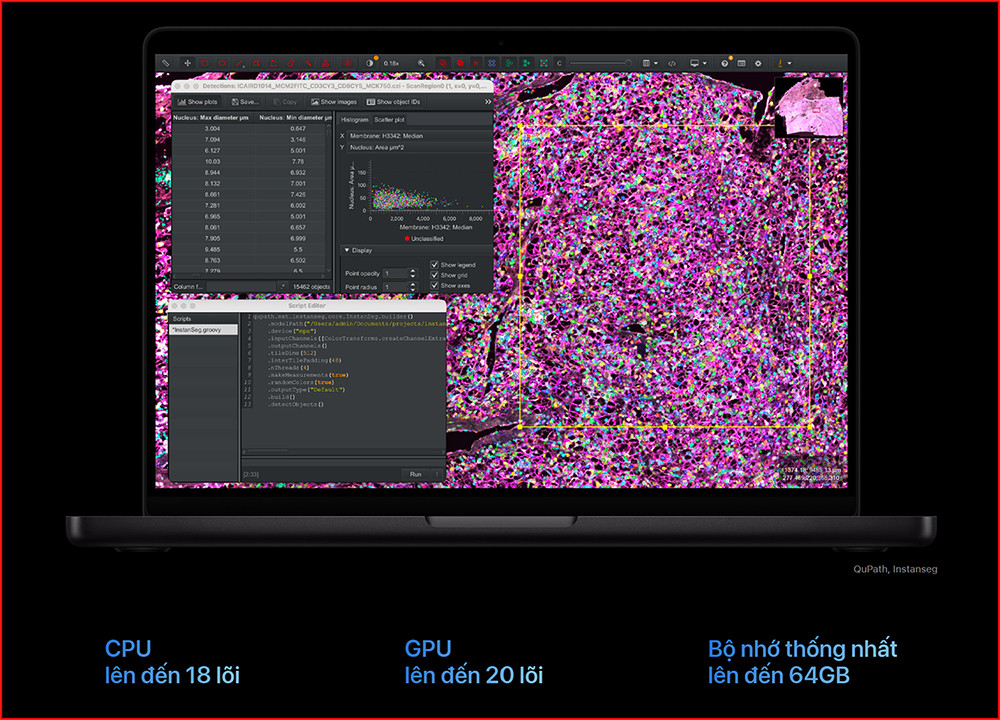Click the Show plots icon button
Image resolution: width=1000 pixels, height=720 pixels.
[197, 102]
